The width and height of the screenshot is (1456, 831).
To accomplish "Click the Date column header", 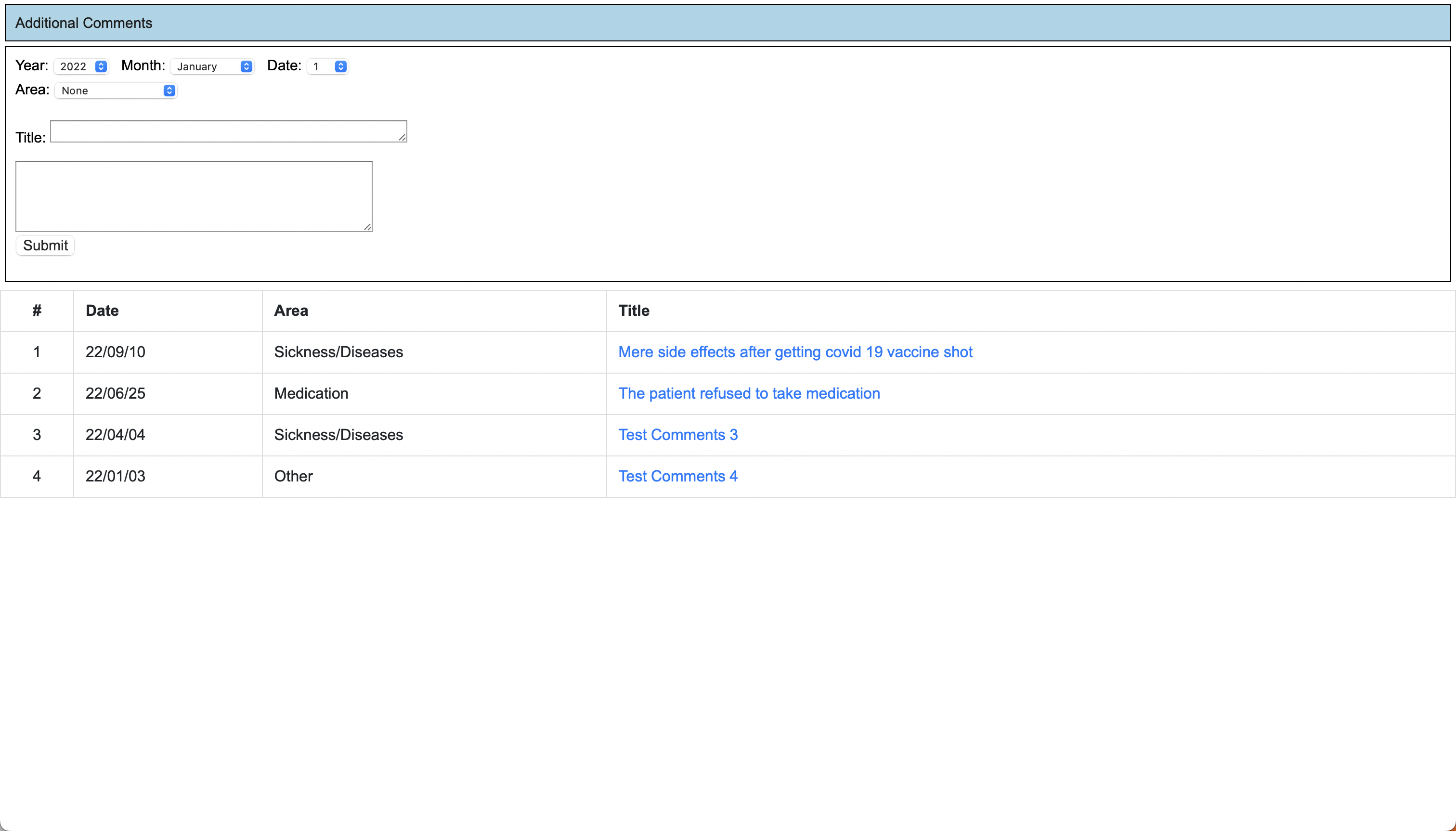I will click(102, 311).
